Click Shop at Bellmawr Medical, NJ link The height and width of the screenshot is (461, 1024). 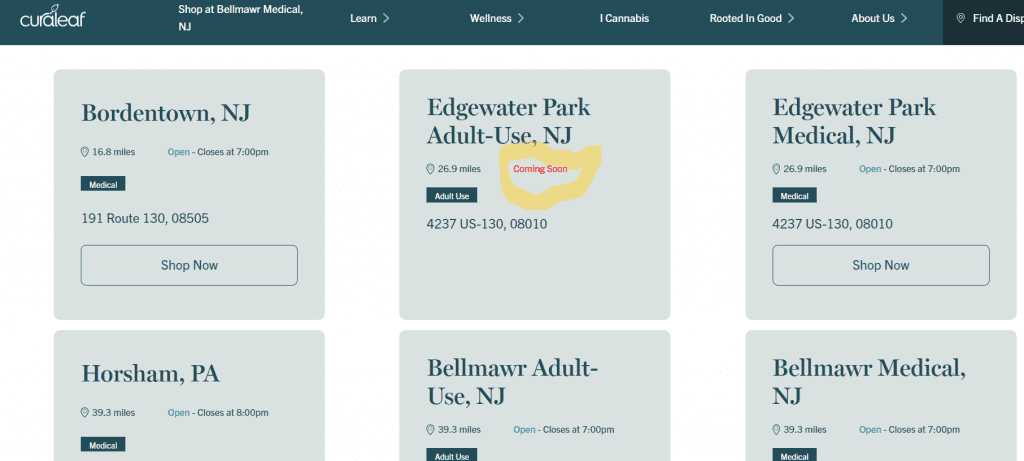pos(240,18)
